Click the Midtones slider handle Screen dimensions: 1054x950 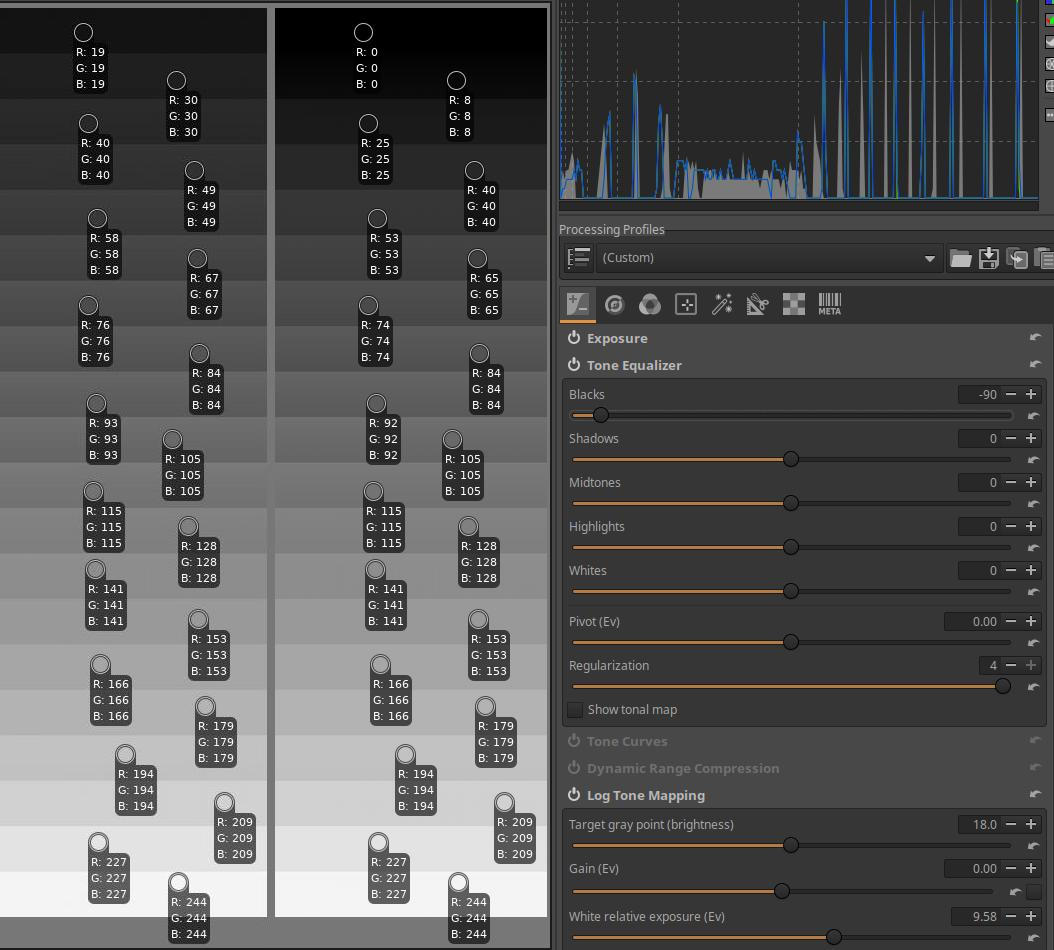[x=790, y=503]
